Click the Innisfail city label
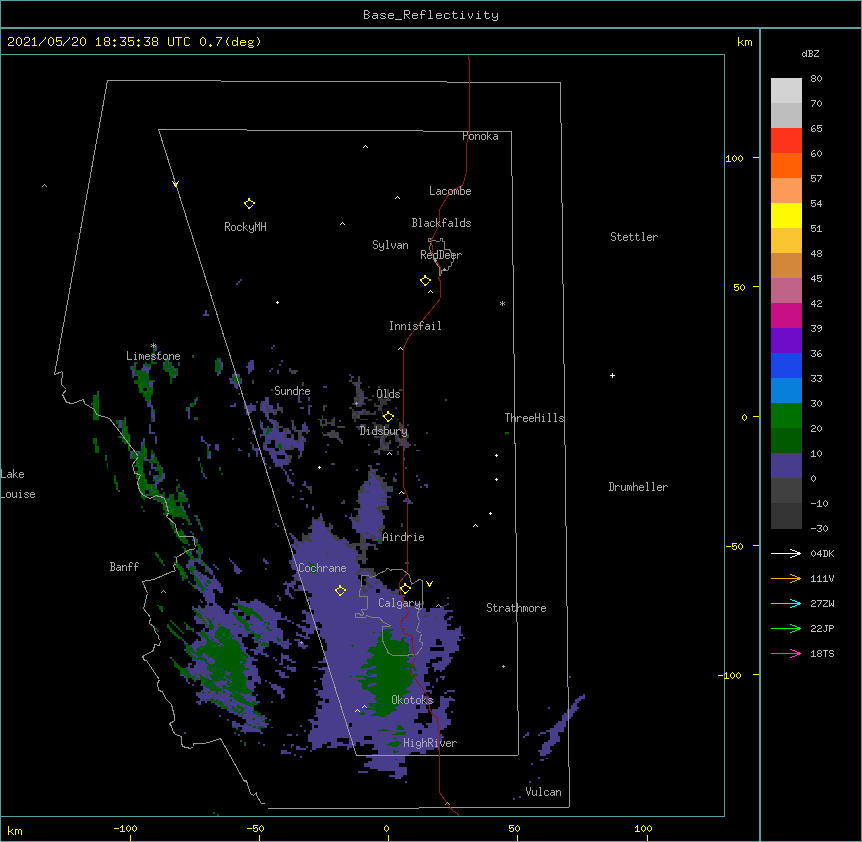 click(x=415, y=326)
